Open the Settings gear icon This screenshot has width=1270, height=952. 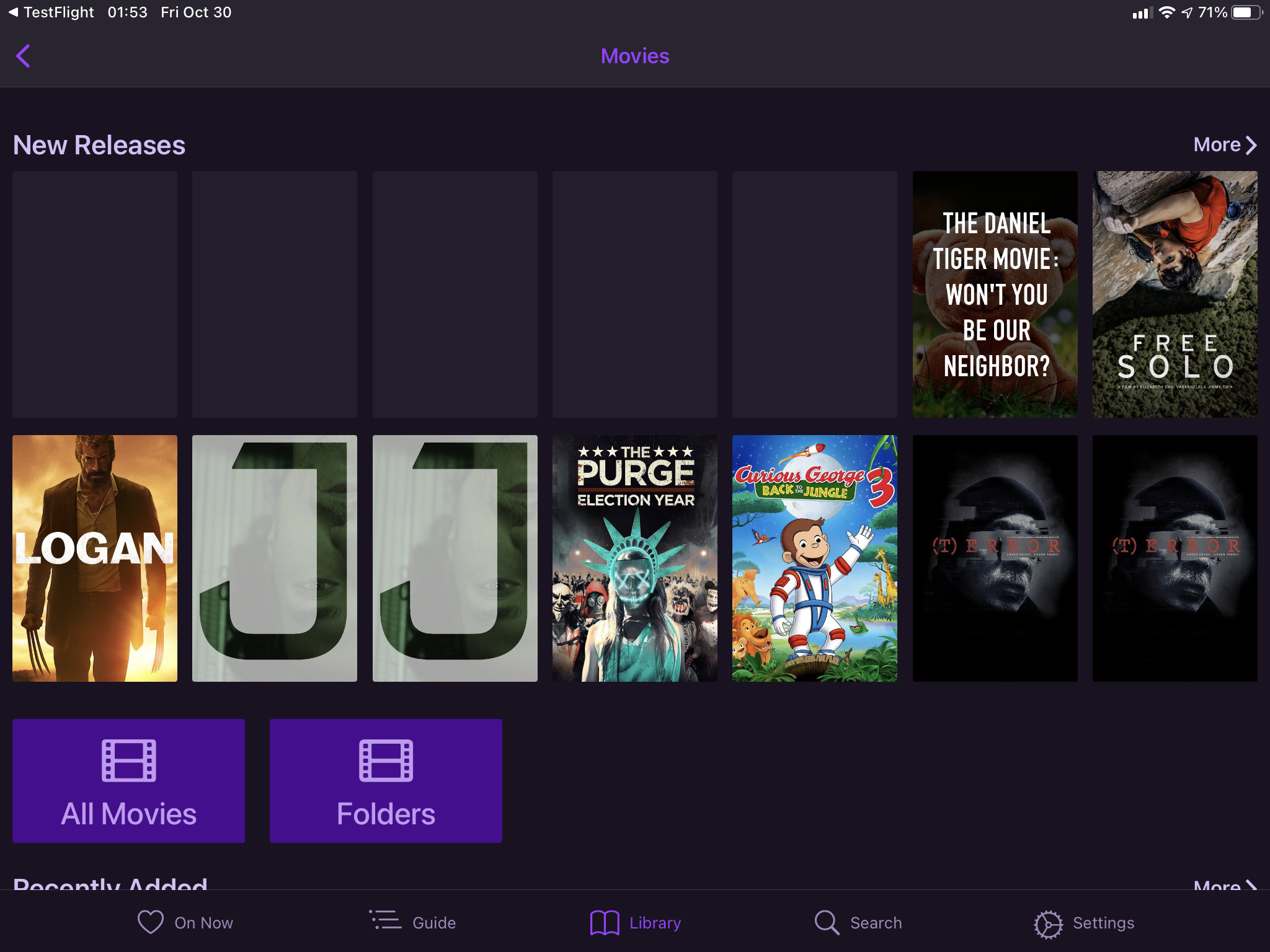coord(1048,923)
